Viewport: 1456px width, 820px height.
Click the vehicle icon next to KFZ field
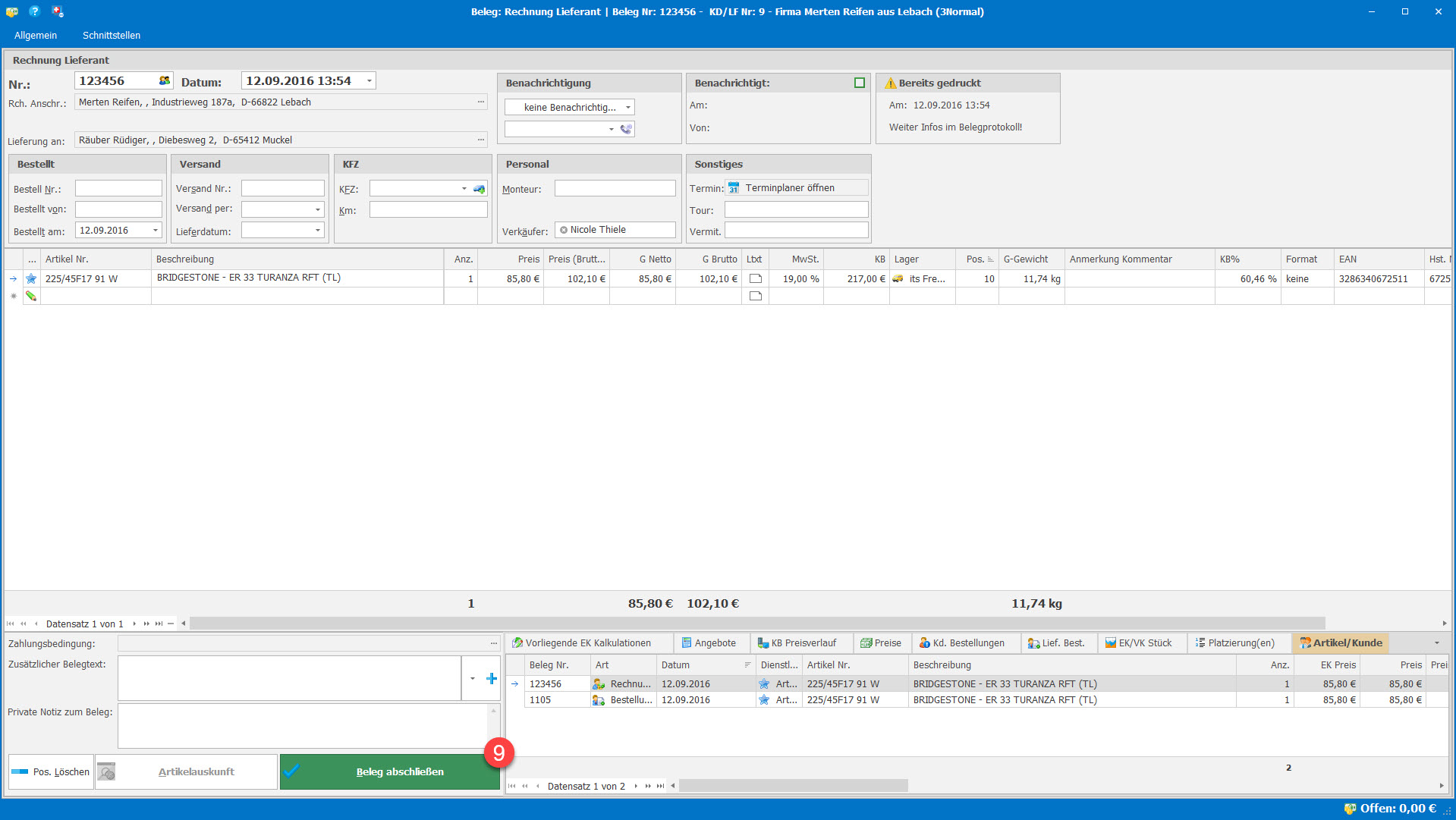[480, 189]
